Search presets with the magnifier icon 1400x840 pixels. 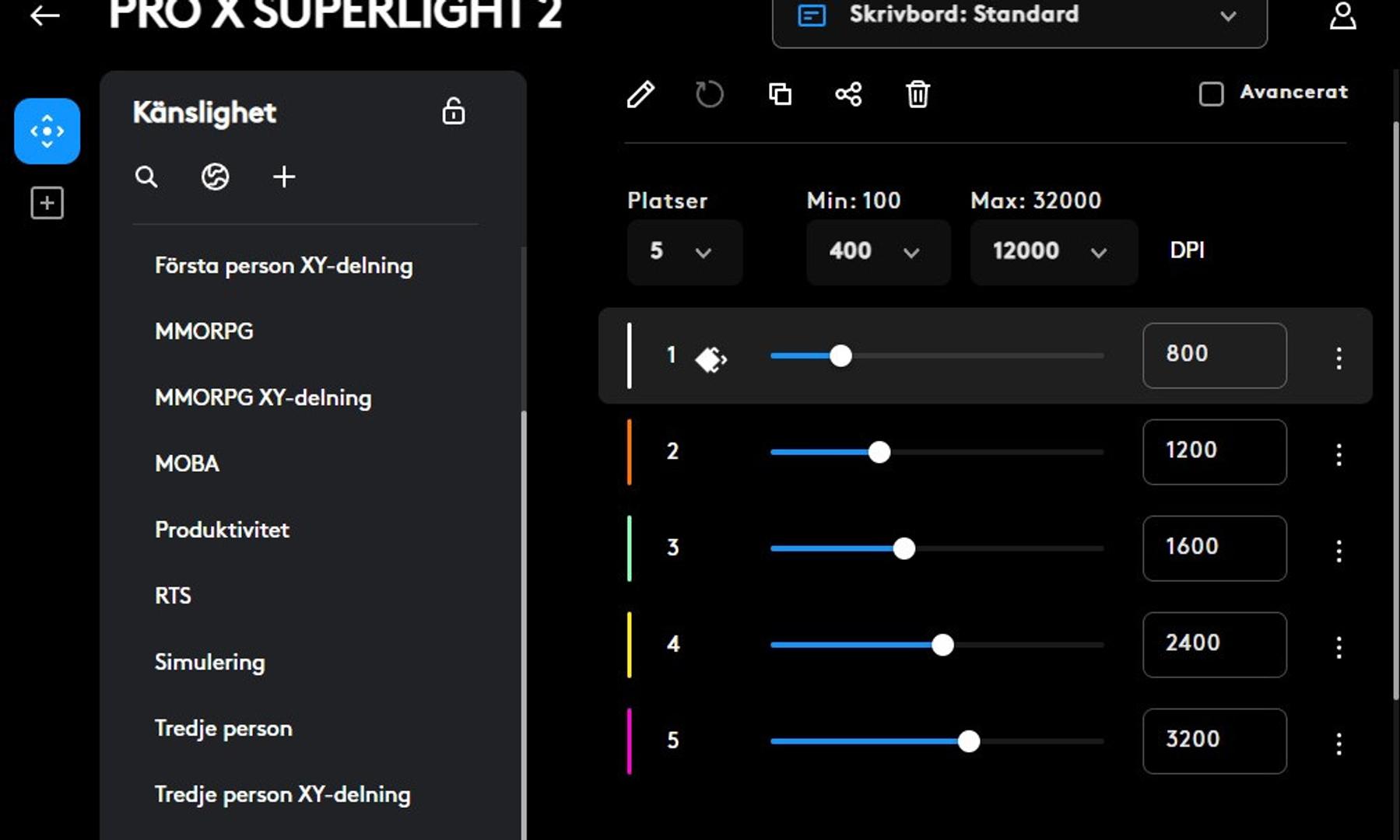(x=146, y=177)
